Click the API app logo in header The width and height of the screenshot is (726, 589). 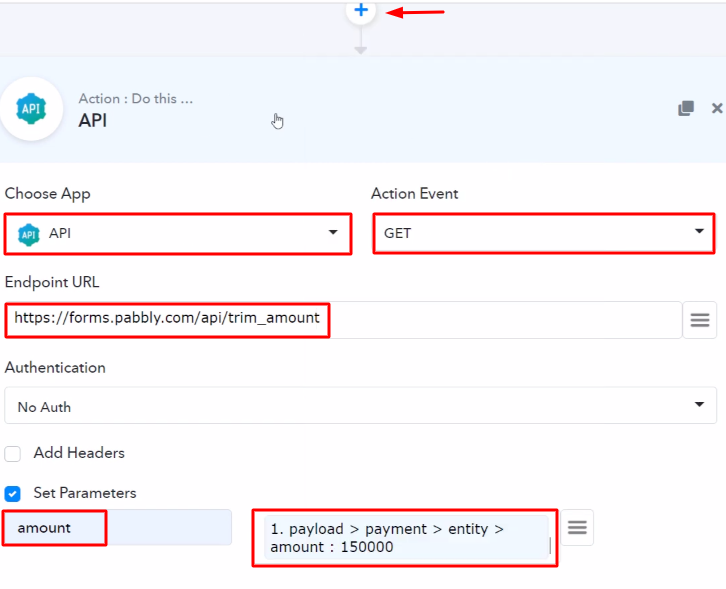tap(31, 109)
